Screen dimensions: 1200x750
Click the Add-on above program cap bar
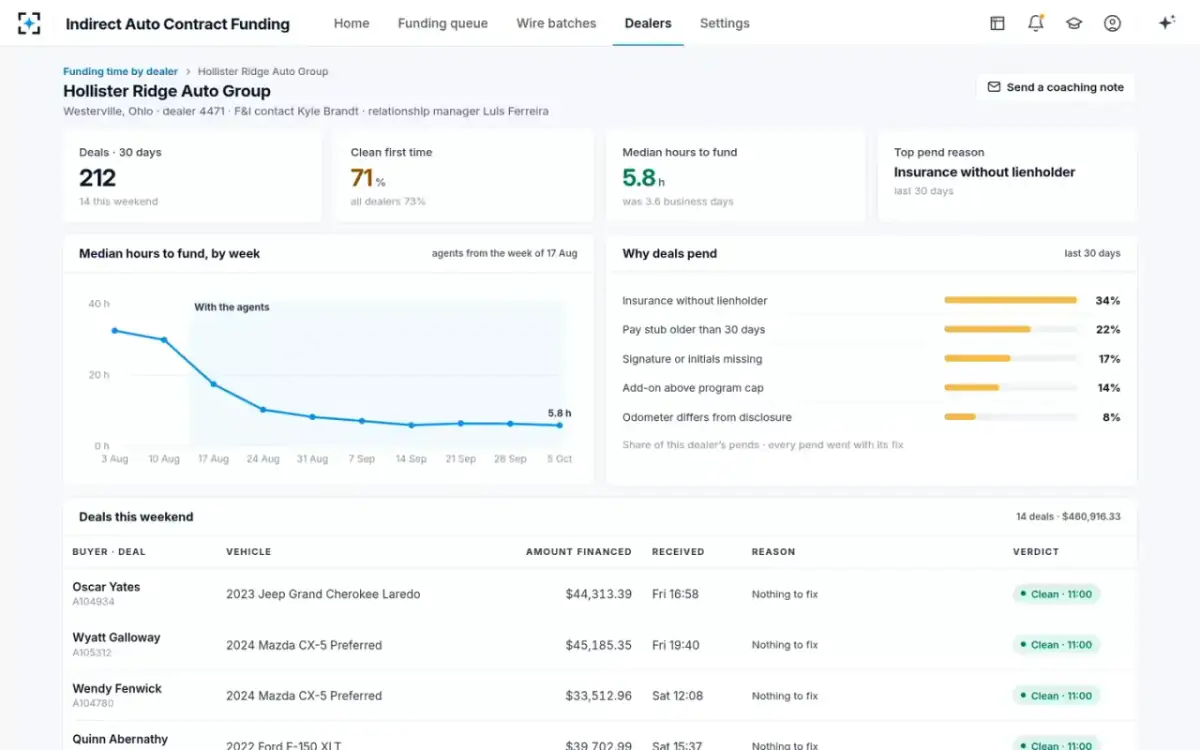click(x=1010, y=387)
